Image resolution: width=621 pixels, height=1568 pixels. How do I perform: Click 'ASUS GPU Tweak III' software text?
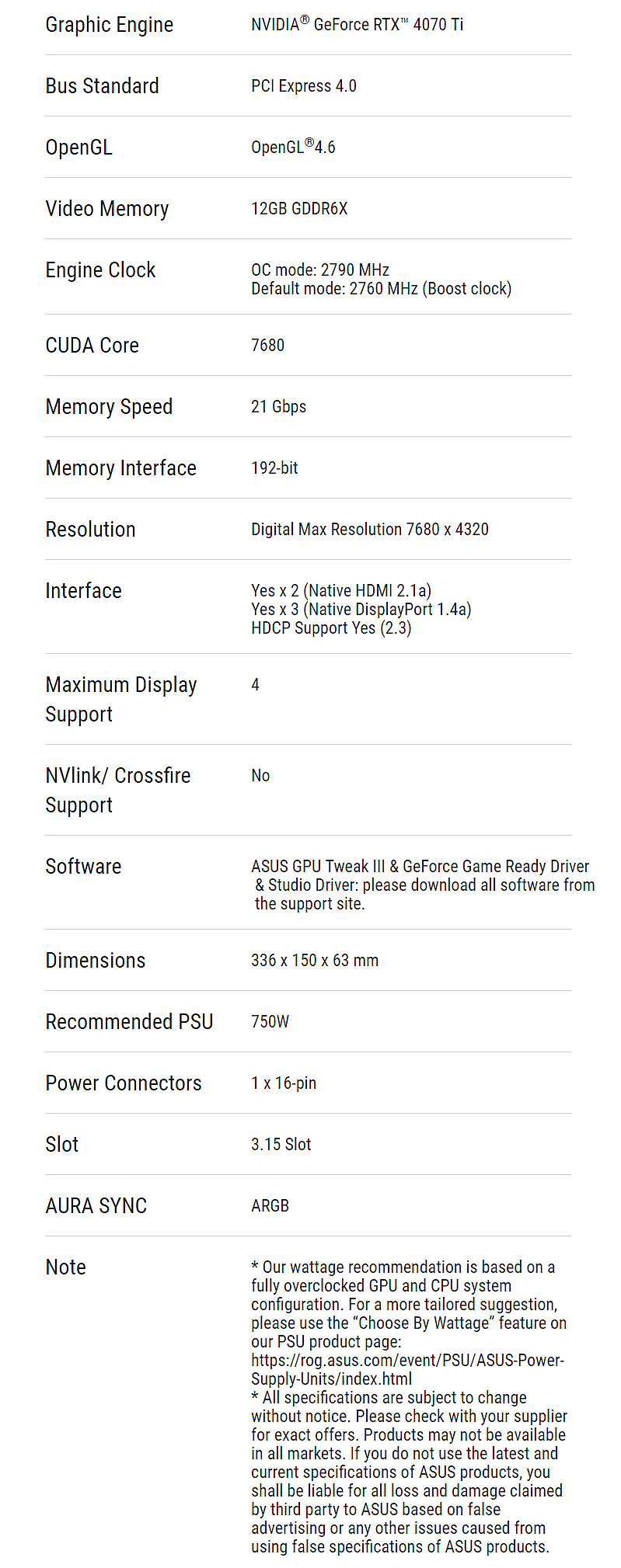(x=318, y=867)
